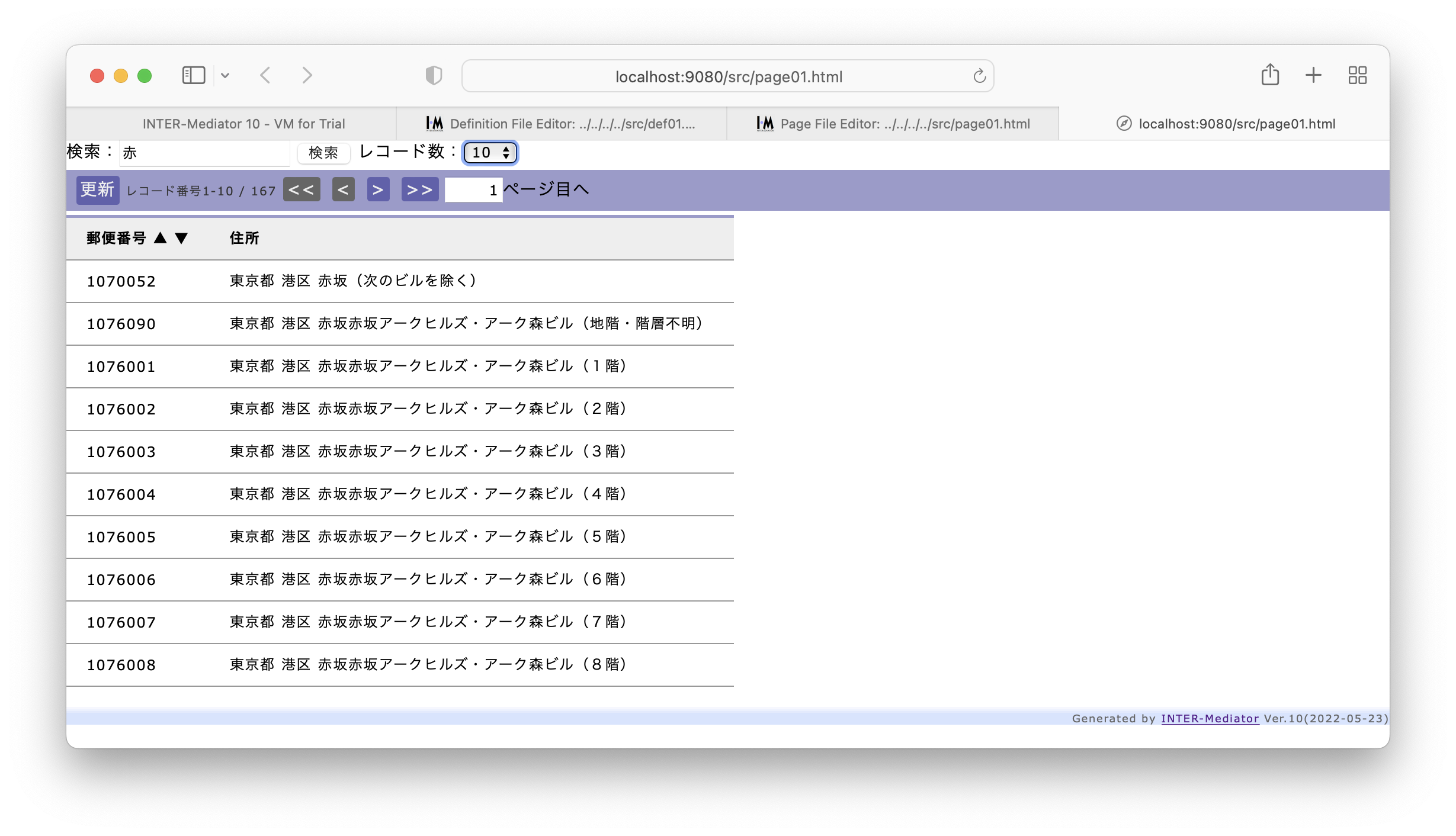Jump to first page with << button
The image size is (1456, 836).
pos(302,190)
